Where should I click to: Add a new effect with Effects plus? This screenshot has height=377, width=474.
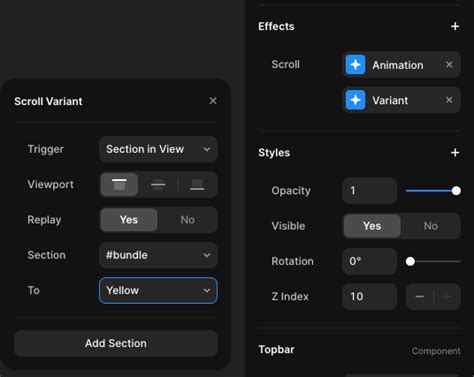click(455, 26)
